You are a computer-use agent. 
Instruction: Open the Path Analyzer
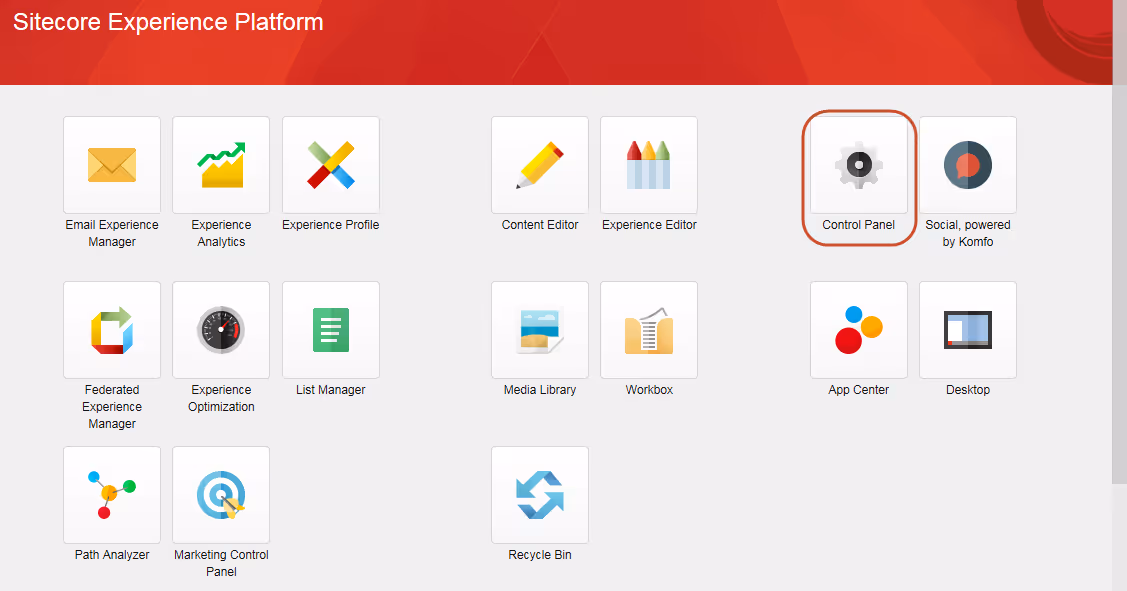point(111,494)
